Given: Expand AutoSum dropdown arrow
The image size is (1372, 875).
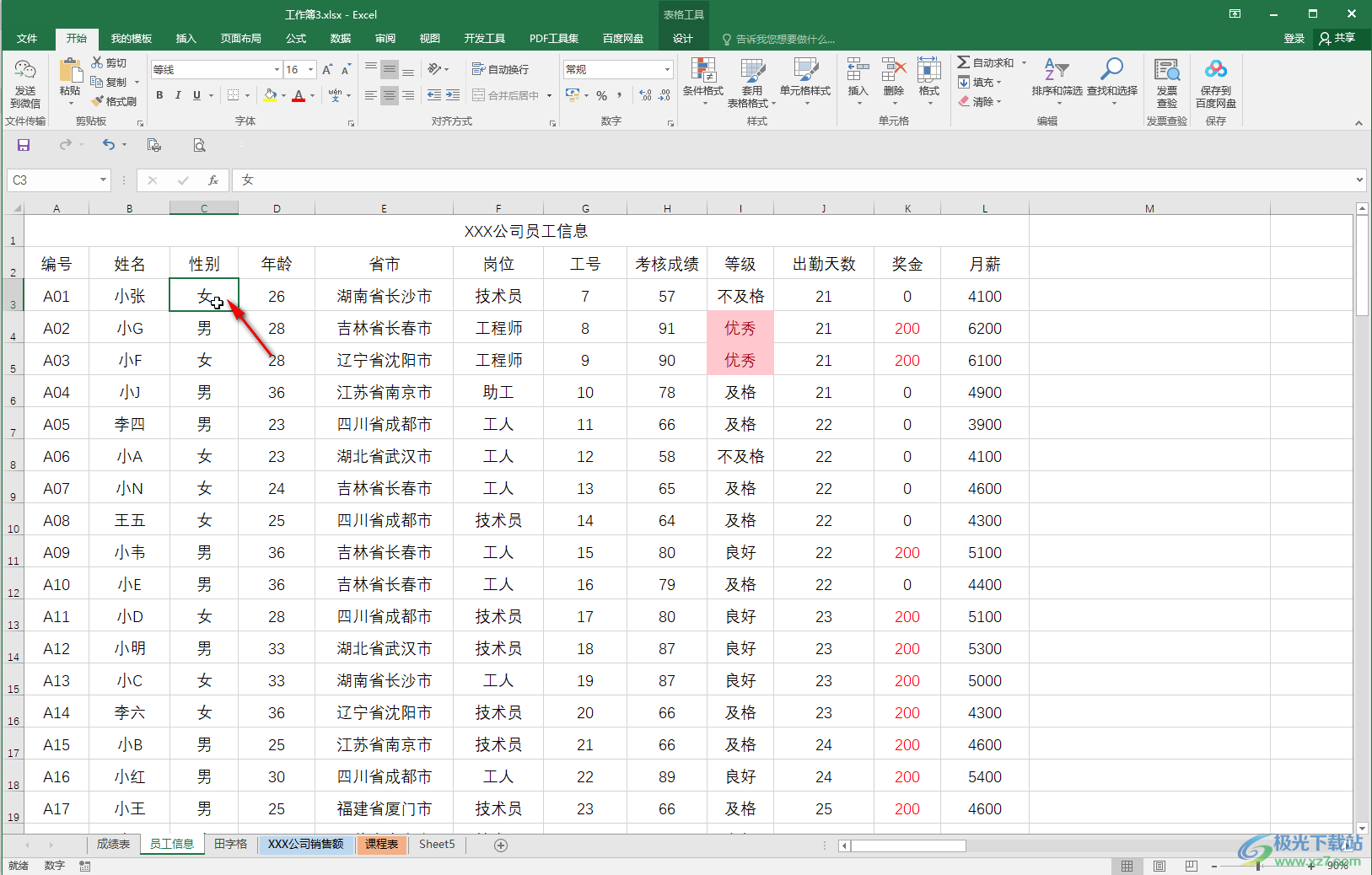Looking at the screenshot, I should pyautogui.click(x=1025, y=63).
